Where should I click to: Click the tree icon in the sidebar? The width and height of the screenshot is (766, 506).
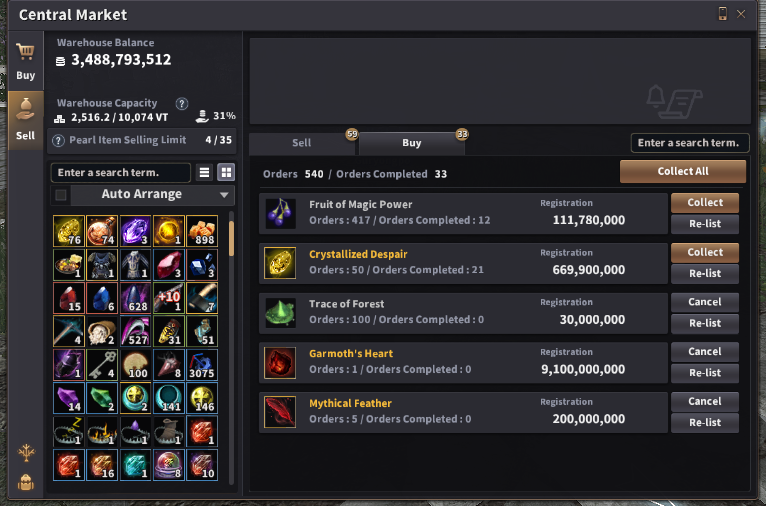pos(26,453)
